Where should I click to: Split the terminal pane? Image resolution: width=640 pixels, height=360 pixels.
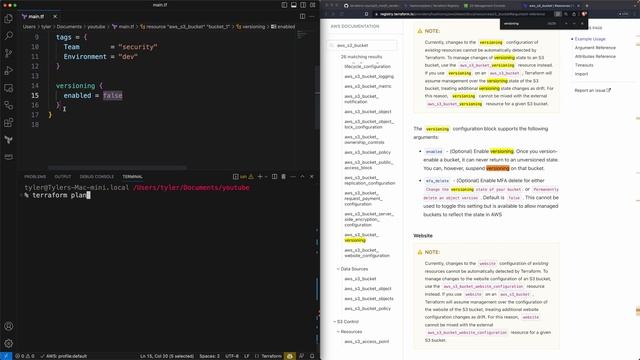tap(274, 177)
